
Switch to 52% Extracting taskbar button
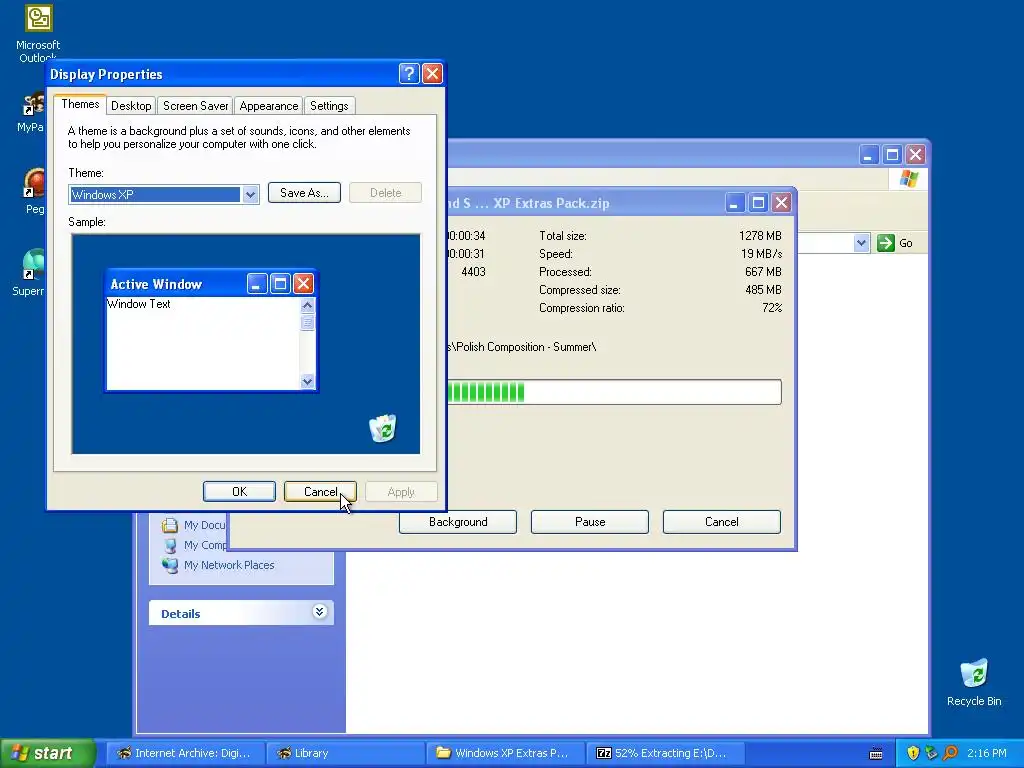(x=665, y=753)
